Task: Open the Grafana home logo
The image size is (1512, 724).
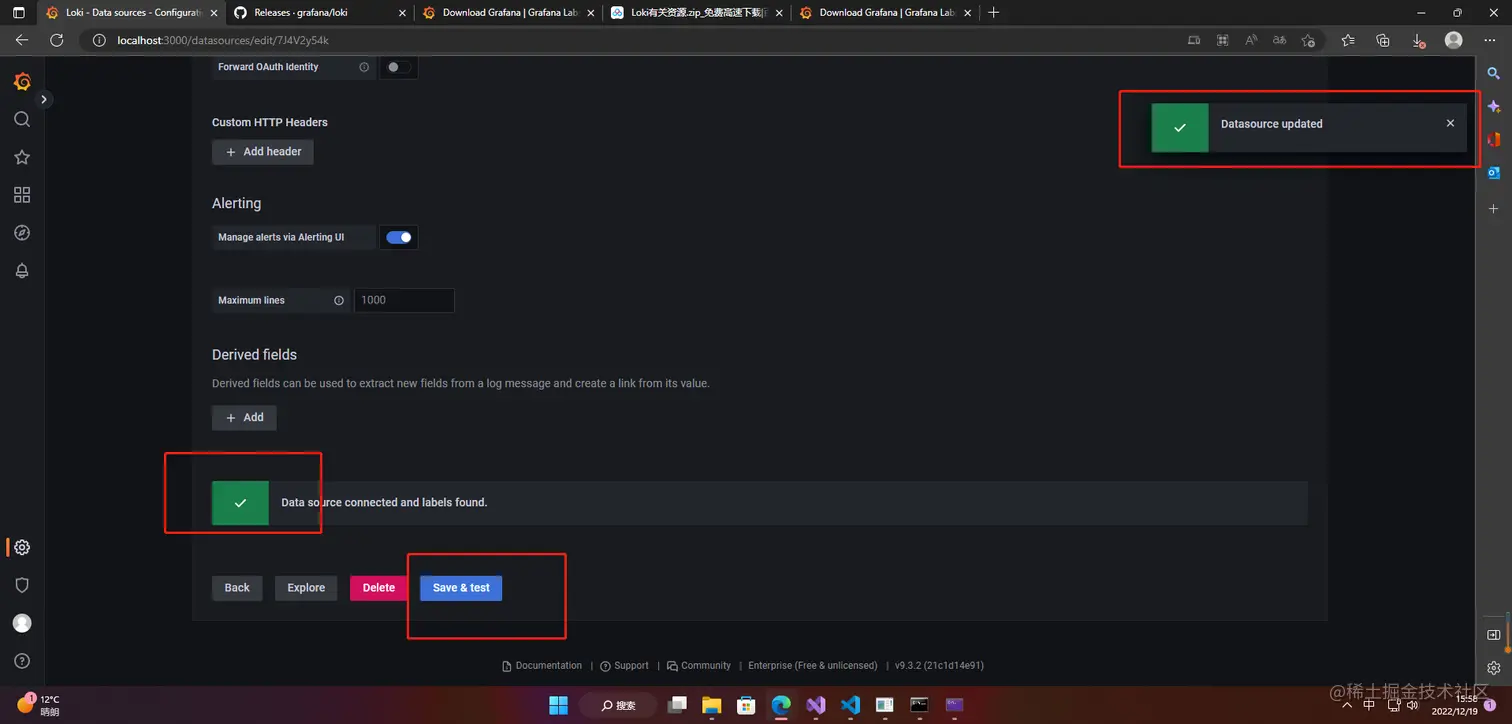Action: [x=22, y=82]
